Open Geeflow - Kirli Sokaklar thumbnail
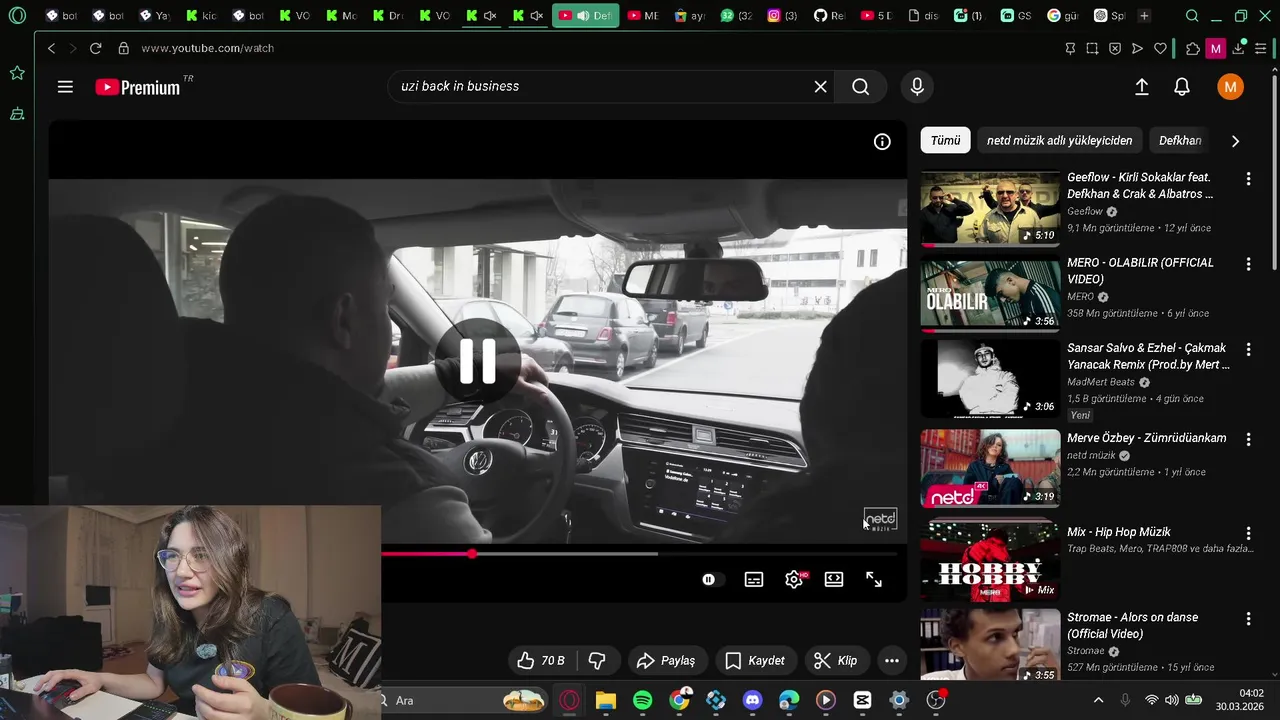The image size is (1280, 720). click(x=990, y=208)
